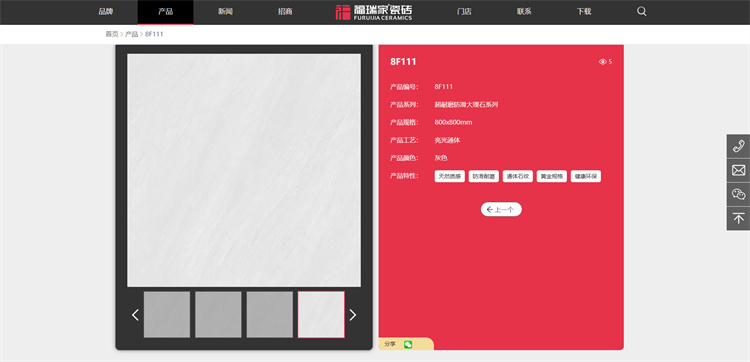Click the email envelope sidebar icon
This screenshot has height=362, width=750.
(738, 170)
